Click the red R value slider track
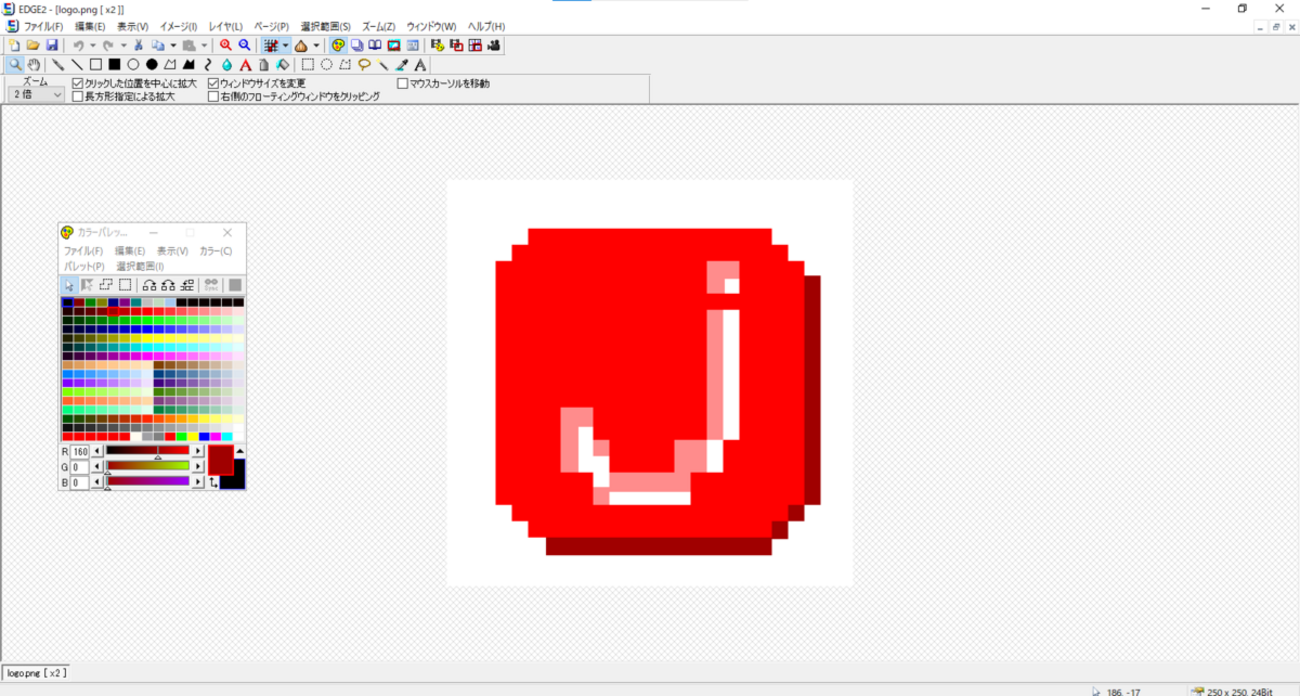This screenshot has width=1300, height=696. (147, 451)
